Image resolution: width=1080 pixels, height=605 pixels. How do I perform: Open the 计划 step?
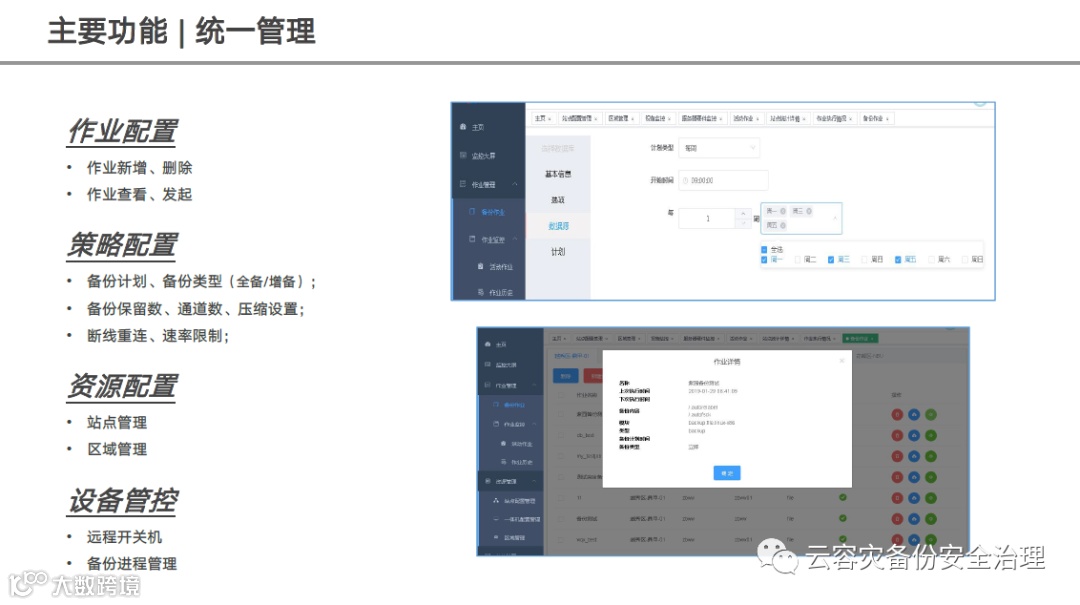click(x=558, y=252)
